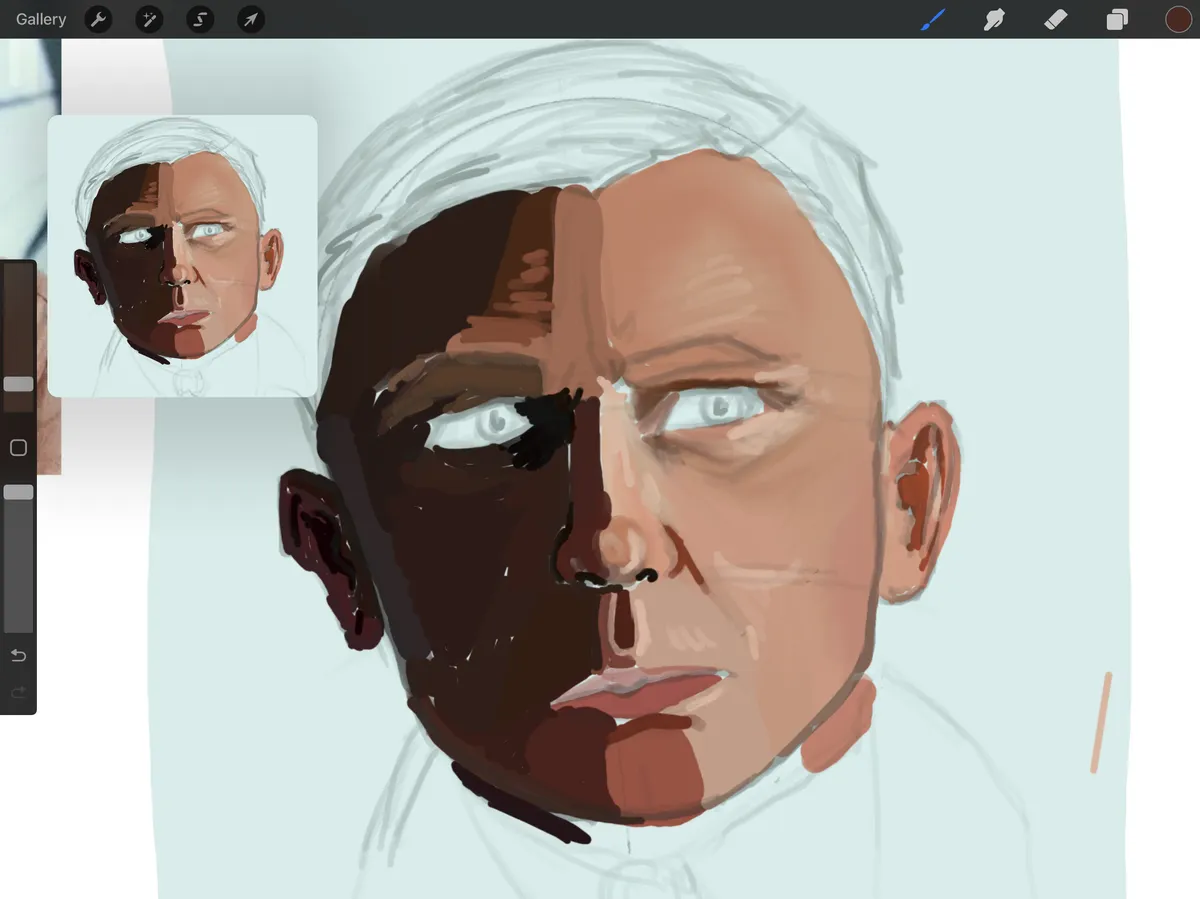Activate the Selection tool
The width and height of the screenshot is (1200, 899).
coord(200,19)
